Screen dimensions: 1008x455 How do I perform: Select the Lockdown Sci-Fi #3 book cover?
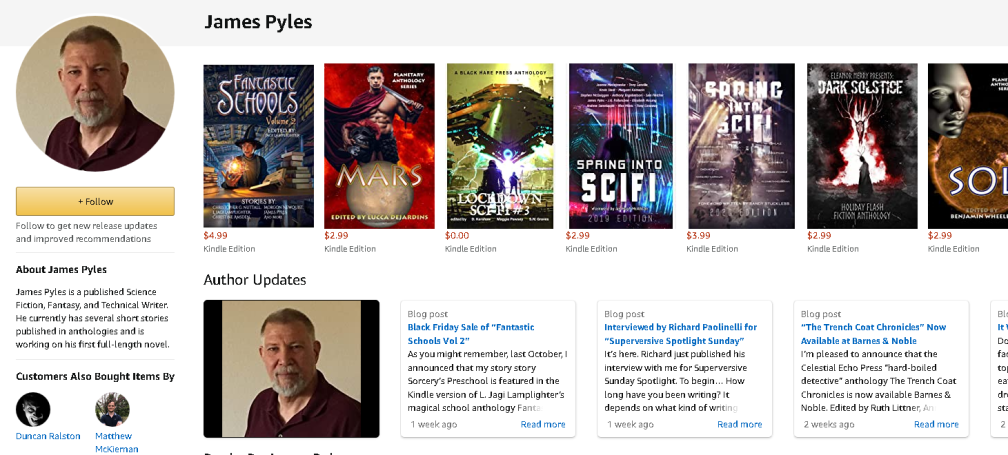[x=499, y=146]
